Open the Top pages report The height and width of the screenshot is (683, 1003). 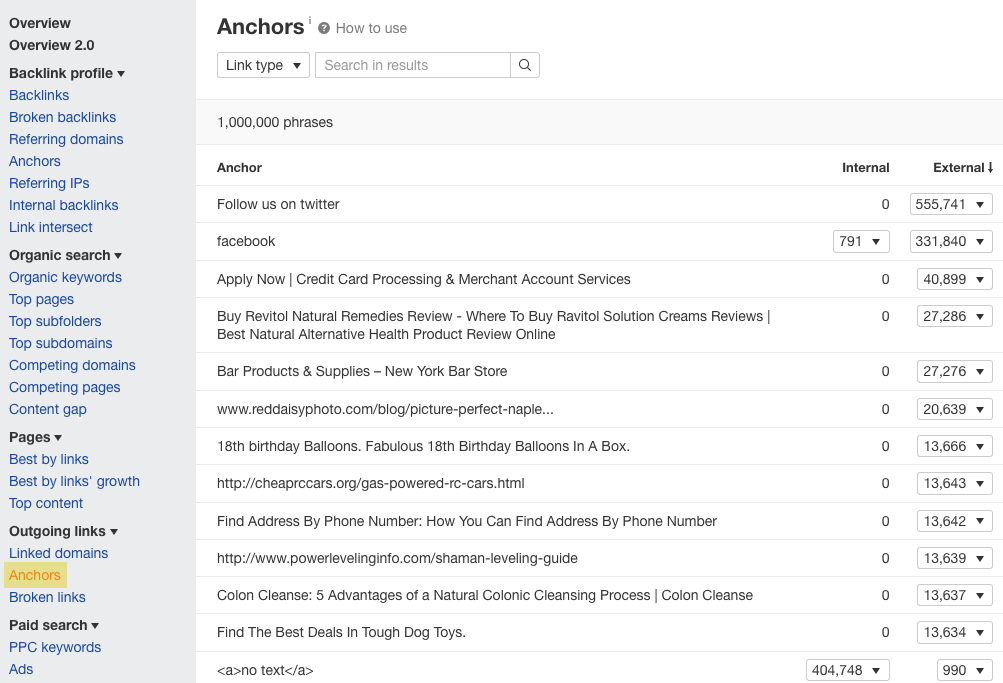click(x=41, y=299)
